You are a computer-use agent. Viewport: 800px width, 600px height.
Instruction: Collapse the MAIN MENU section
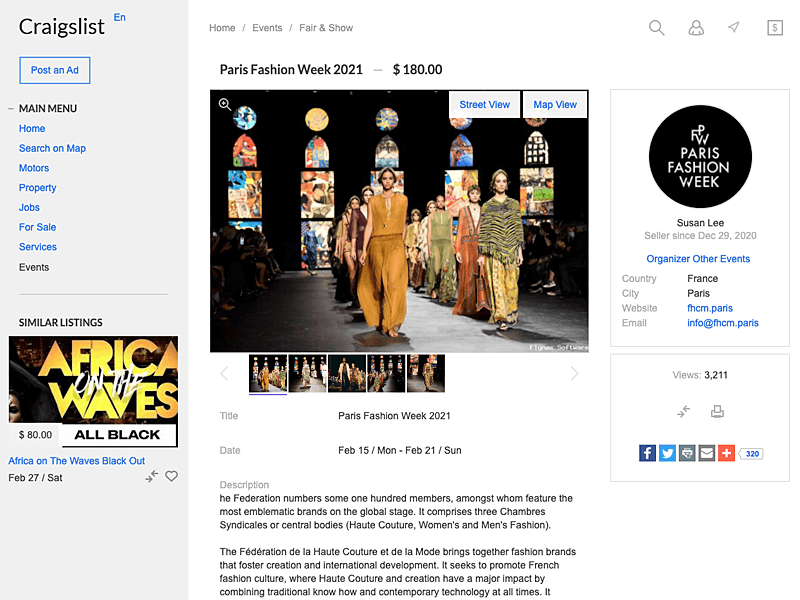pos(11,109)
